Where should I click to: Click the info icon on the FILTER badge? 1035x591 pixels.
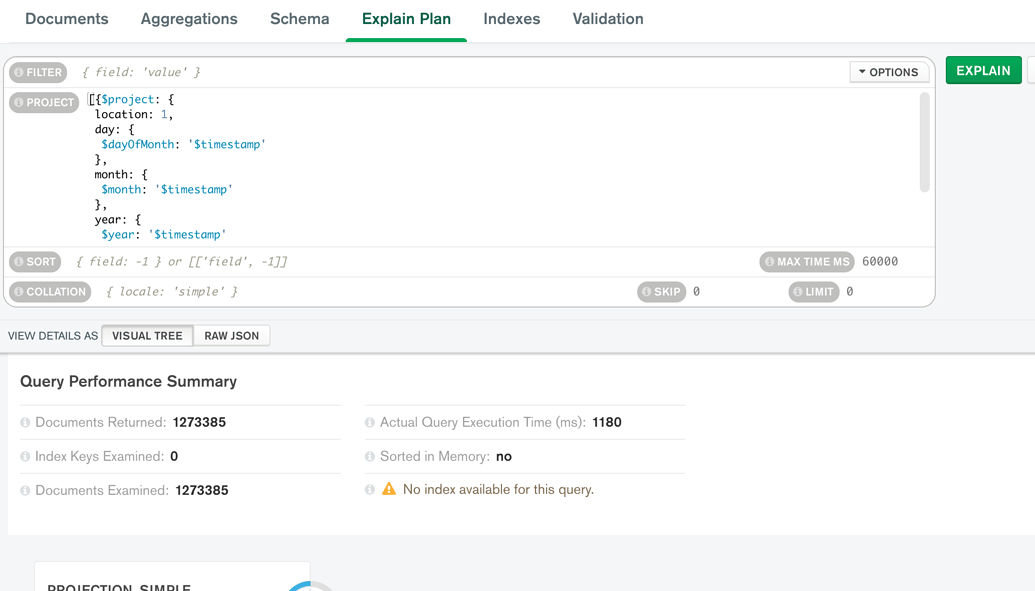[x=20, y=72]
